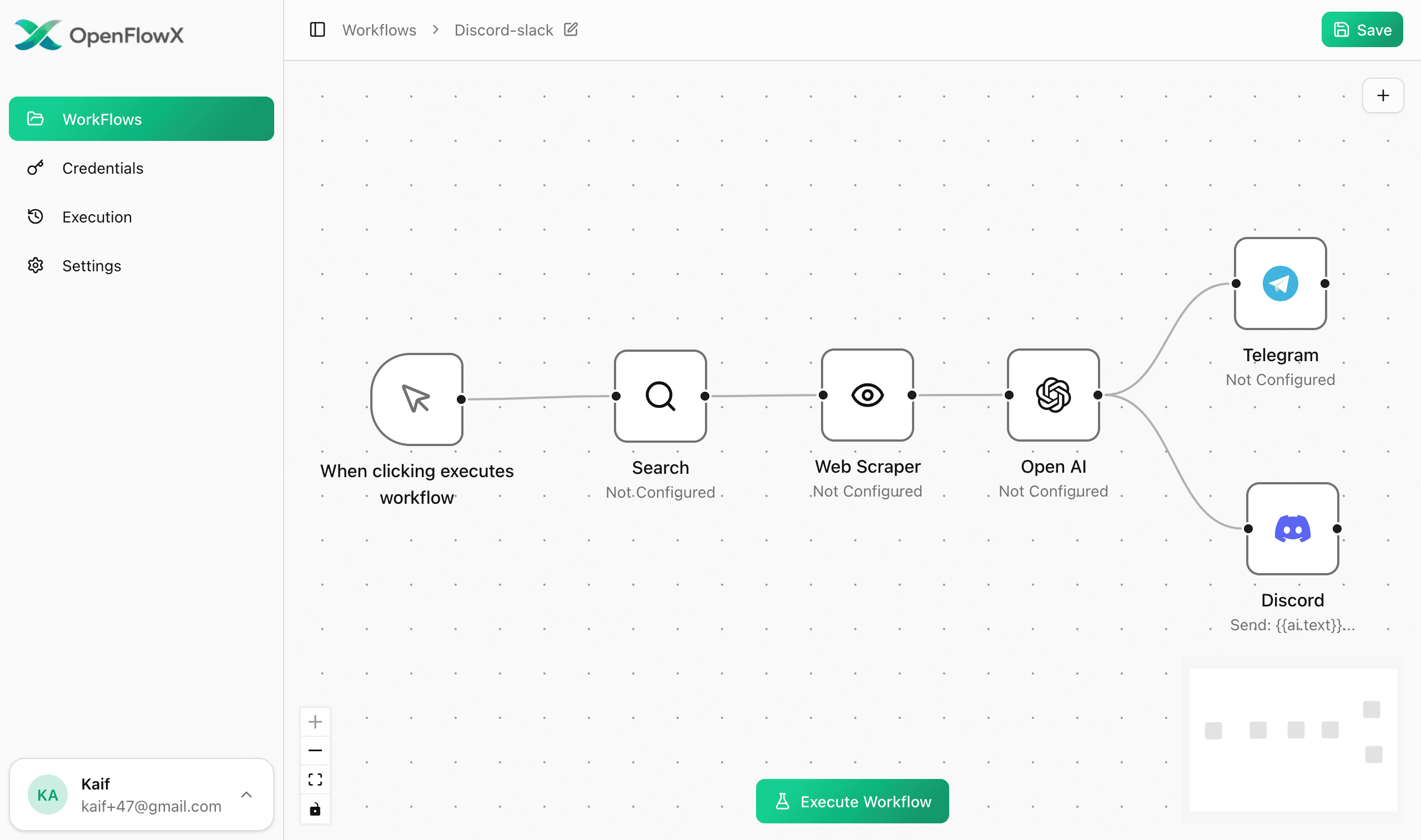
Task: Navigate to Workflows via the breadcrumb
Action: (x=379, y=29)
